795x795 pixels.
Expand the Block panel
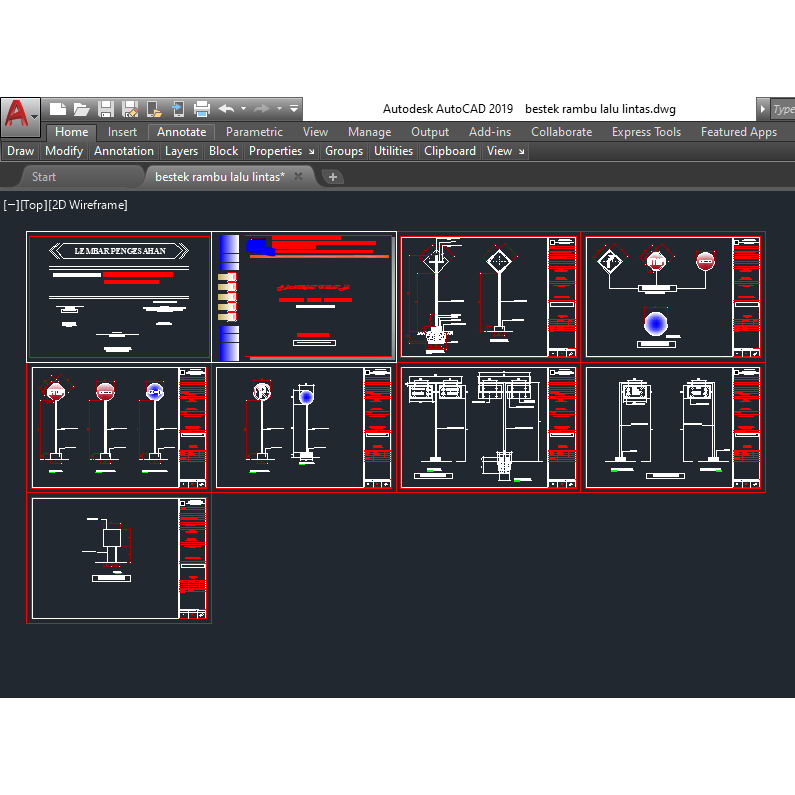(223, 151)
